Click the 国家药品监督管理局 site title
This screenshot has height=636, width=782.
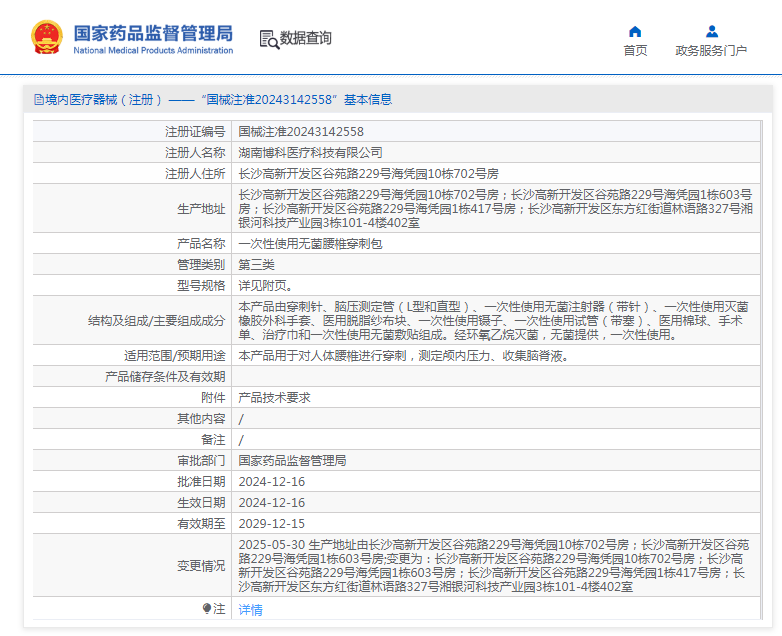pos(153,32)
